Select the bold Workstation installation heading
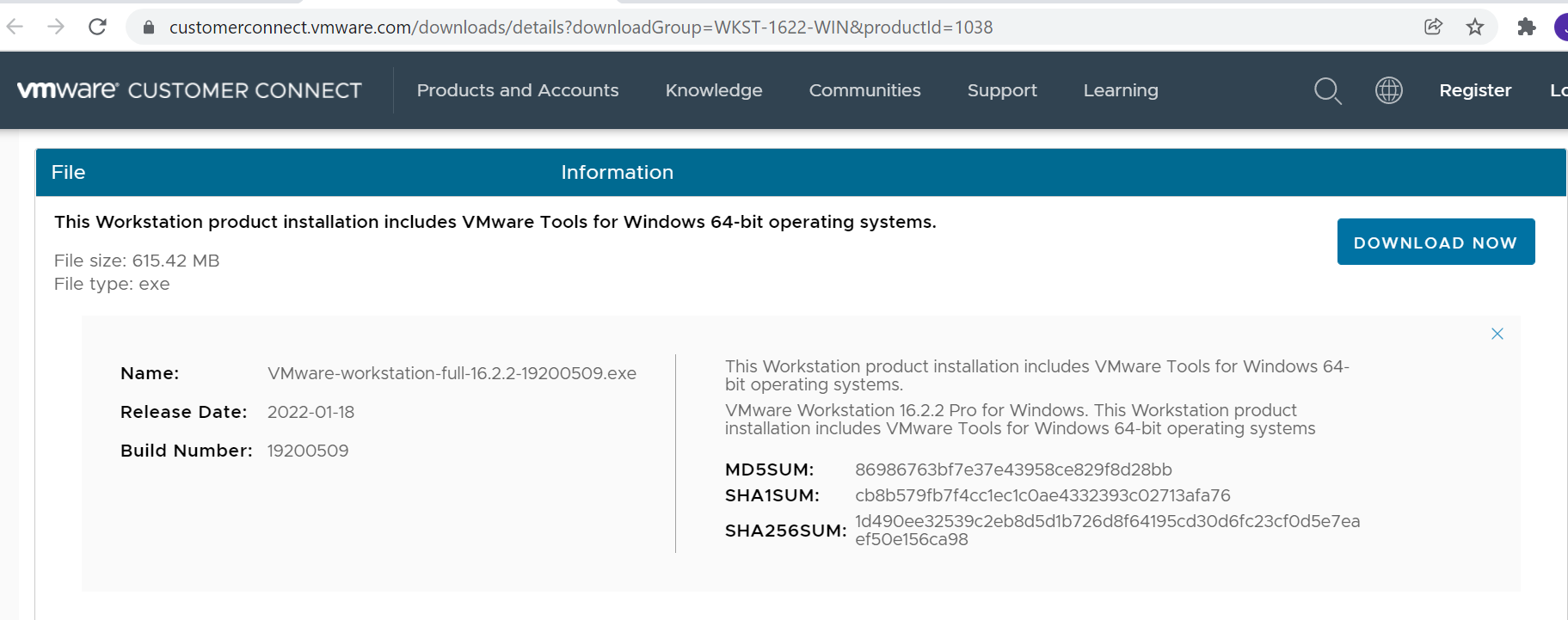The width and height of the screenshot is (1568, 620). [495, 222]
